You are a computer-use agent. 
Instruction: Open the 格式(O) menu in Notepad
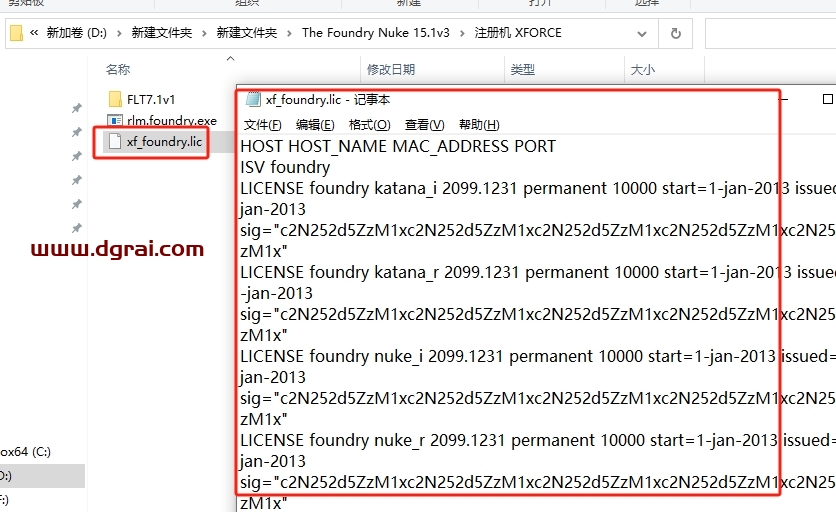pos(369,125)
